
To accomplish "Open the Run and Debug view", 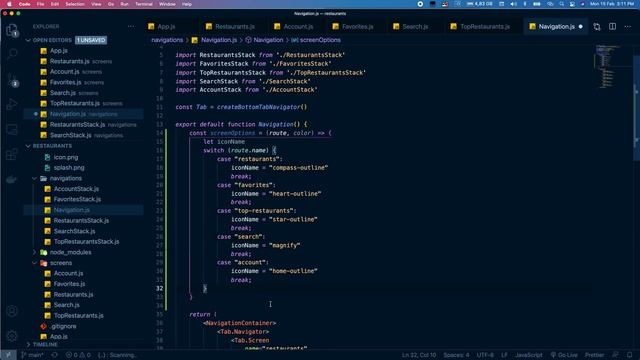I will (x=12, y=104).
